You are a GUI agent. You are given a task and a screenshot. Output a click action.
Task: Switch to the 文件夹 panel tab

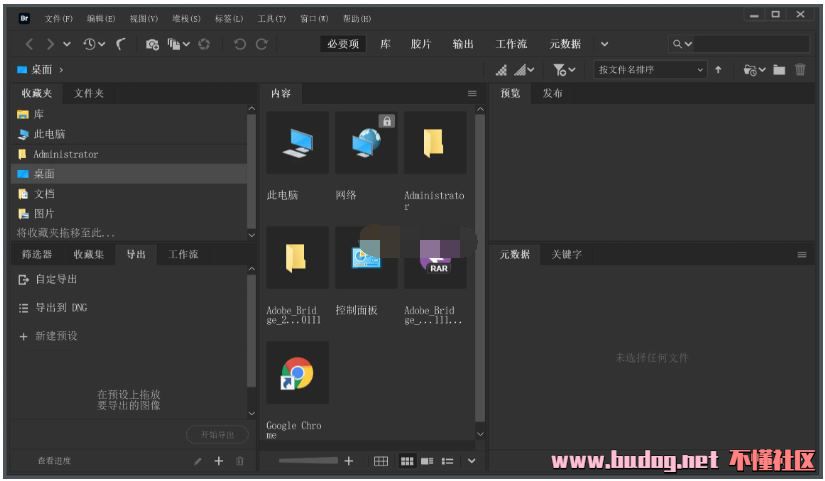coord(88,94)
